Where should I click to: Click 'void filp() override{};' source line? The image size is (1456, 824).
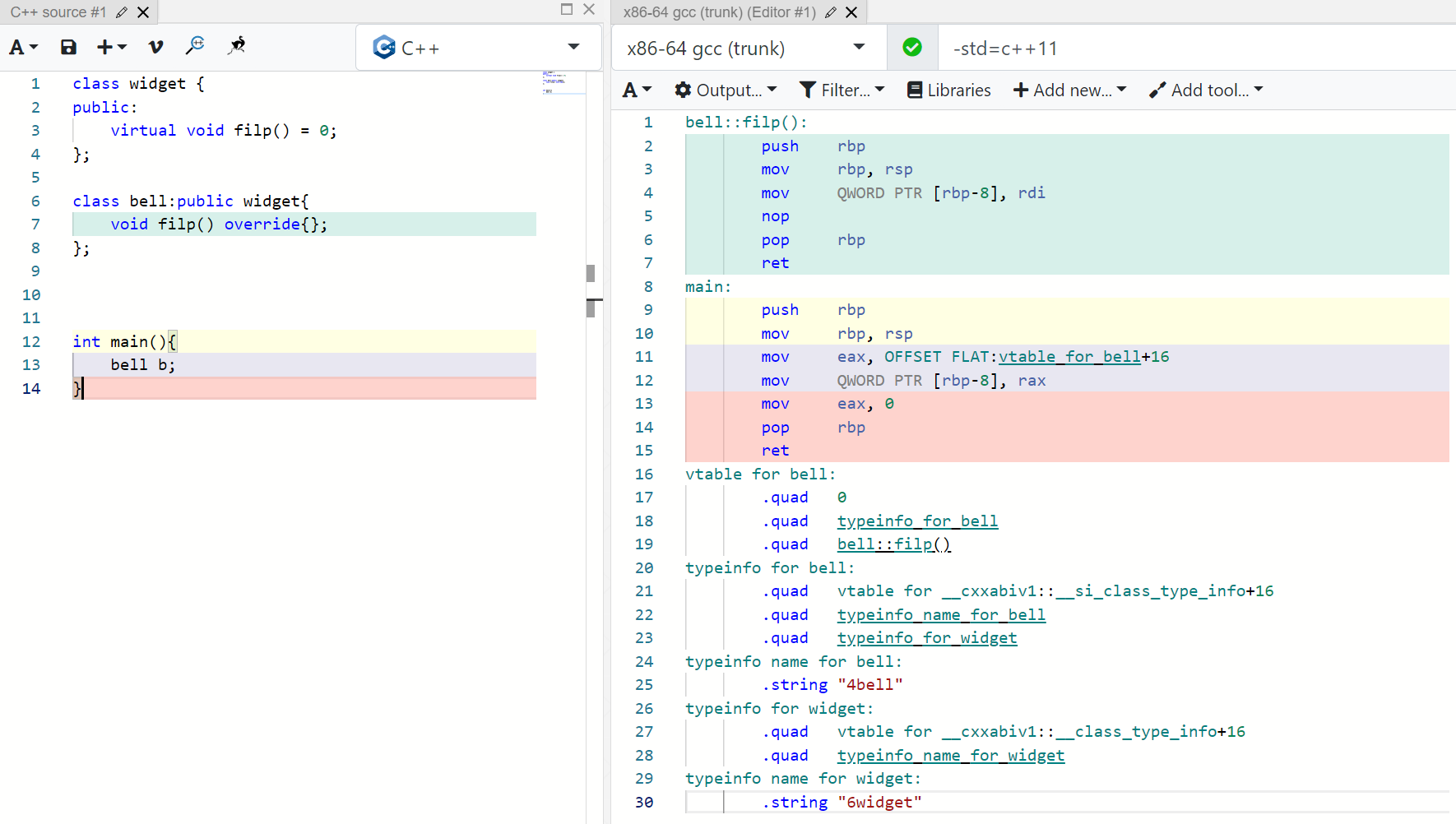219,225
